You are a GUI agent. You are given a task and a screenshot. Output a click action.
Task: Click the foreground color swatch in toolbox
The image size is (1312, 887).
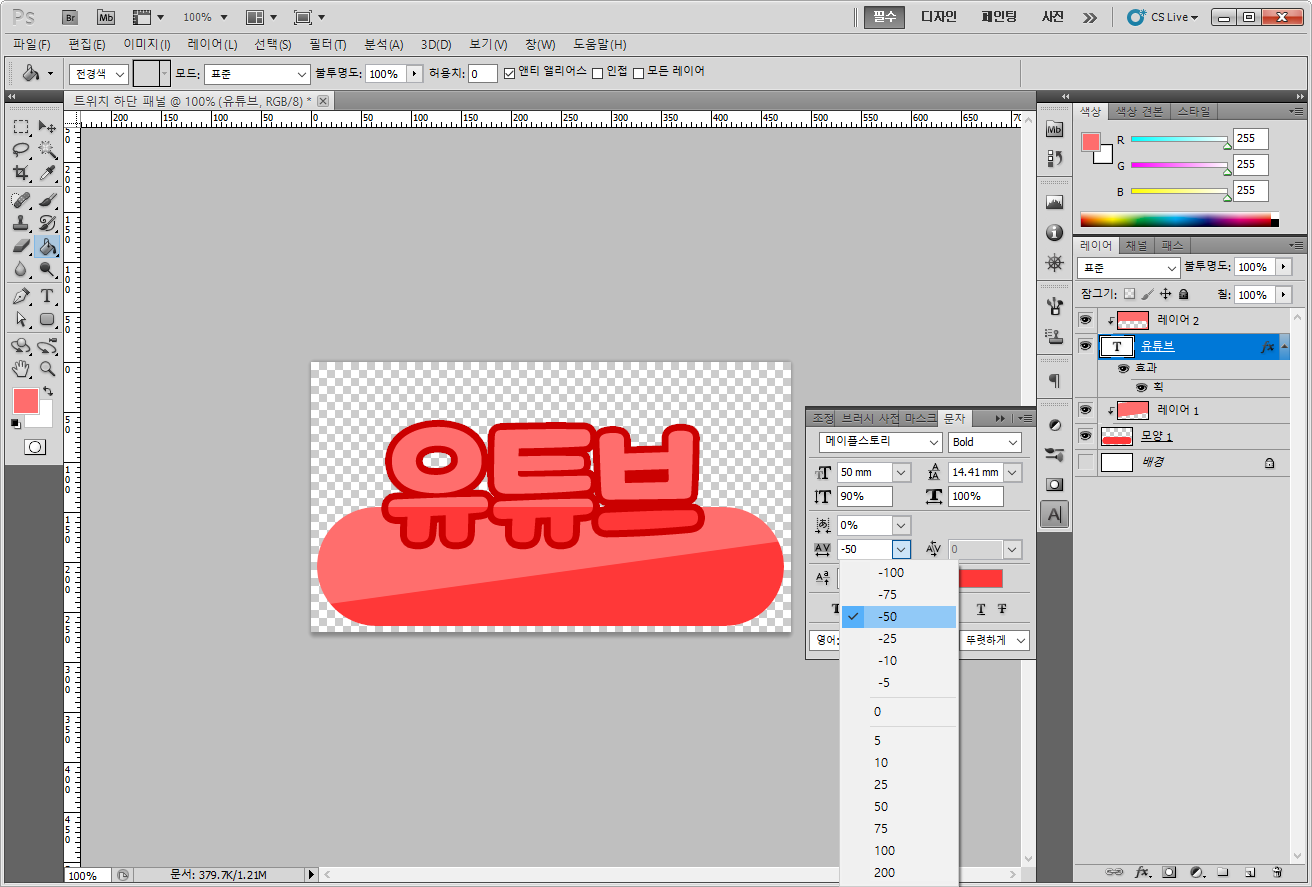(25, 401)
